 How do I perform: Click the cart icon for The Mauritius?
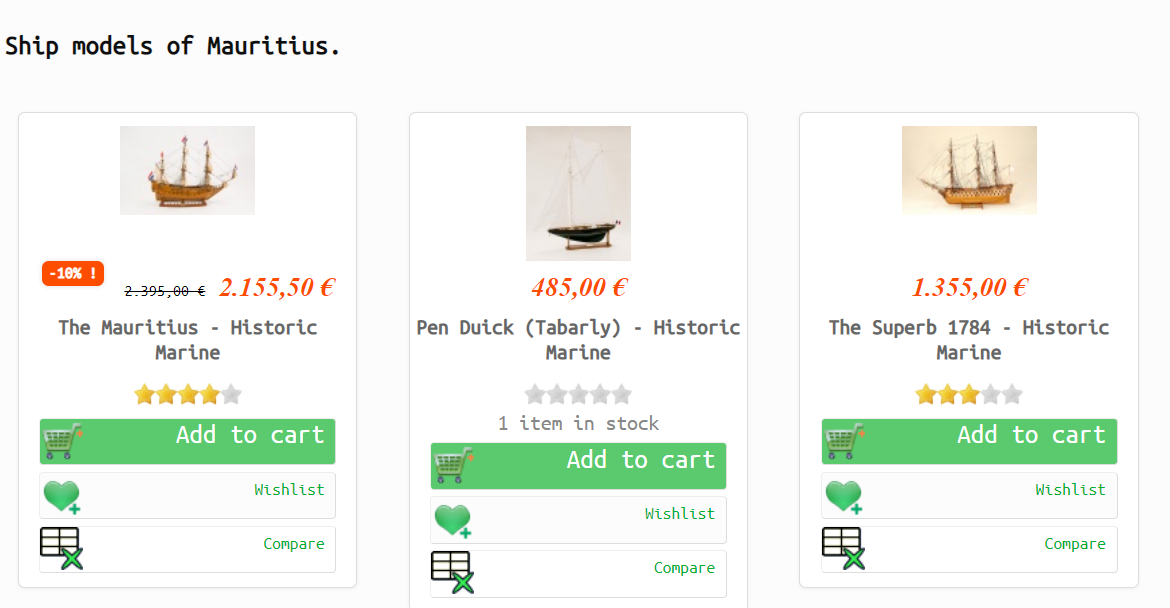[x=62, y=441]
